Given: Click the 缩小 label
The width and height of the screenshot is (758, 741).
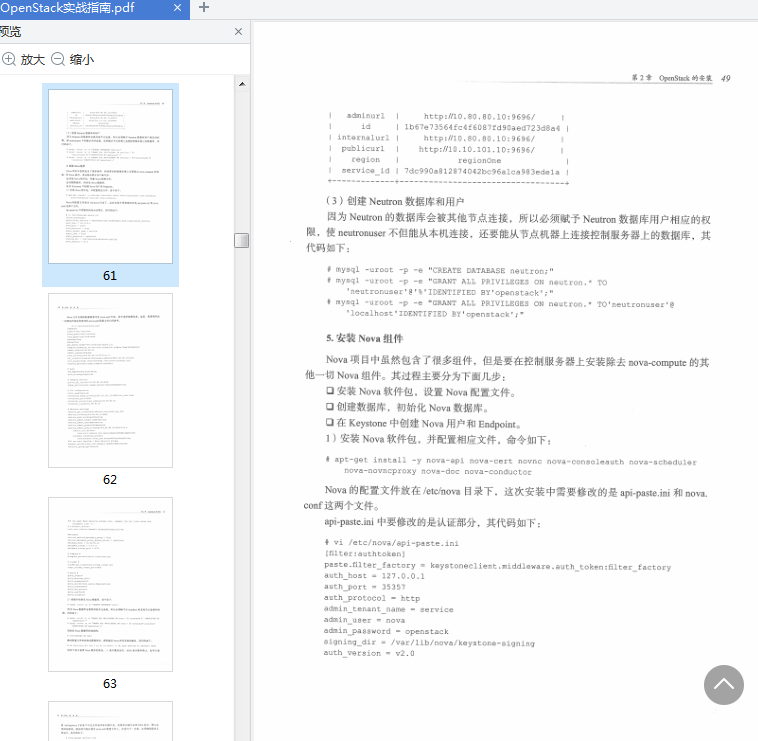Looking at the screenshot, I should coord(82,59).
